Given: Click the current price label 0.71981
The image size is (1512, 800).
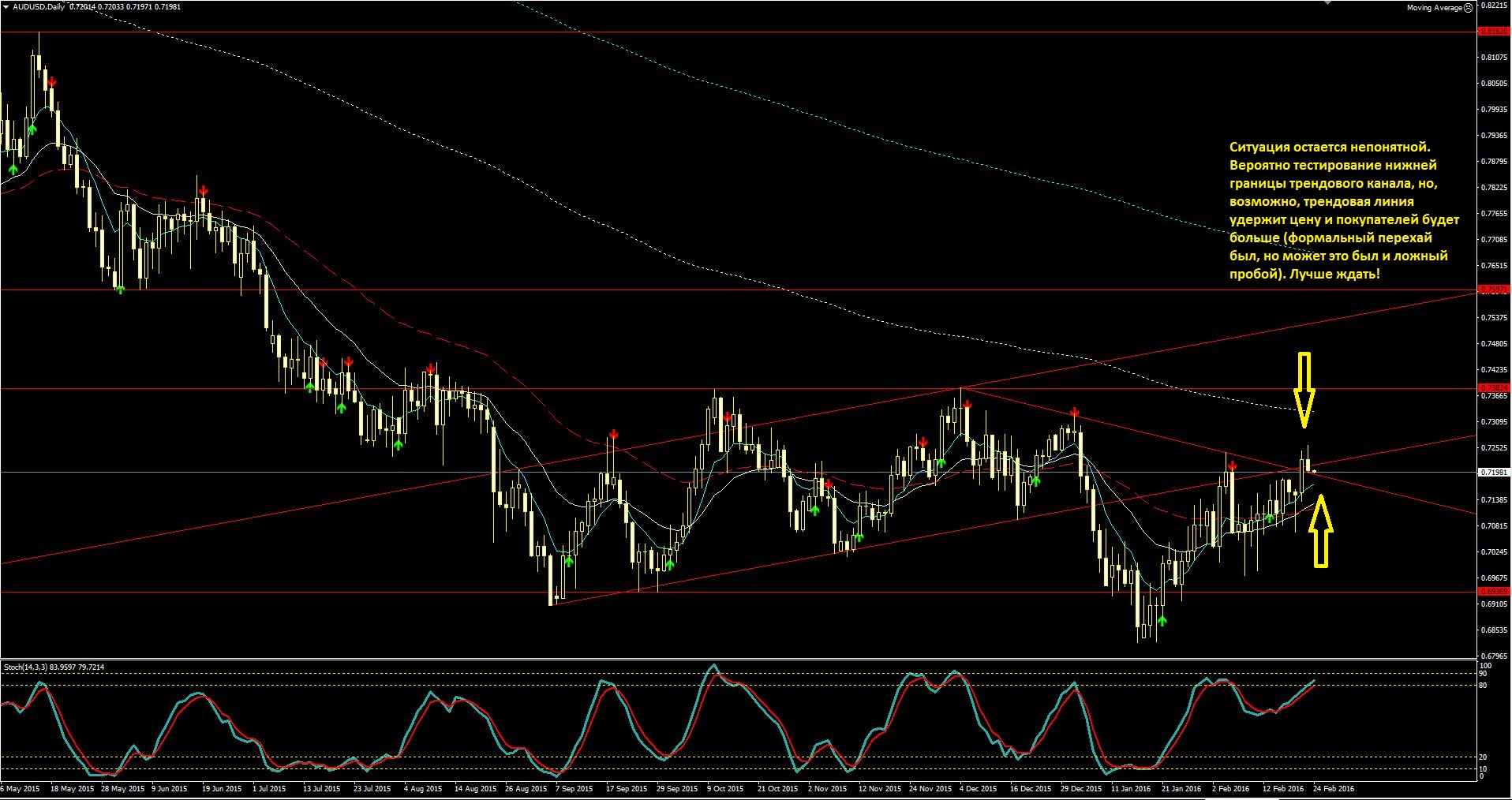Looking at the screenshot, I should 1493,472.
